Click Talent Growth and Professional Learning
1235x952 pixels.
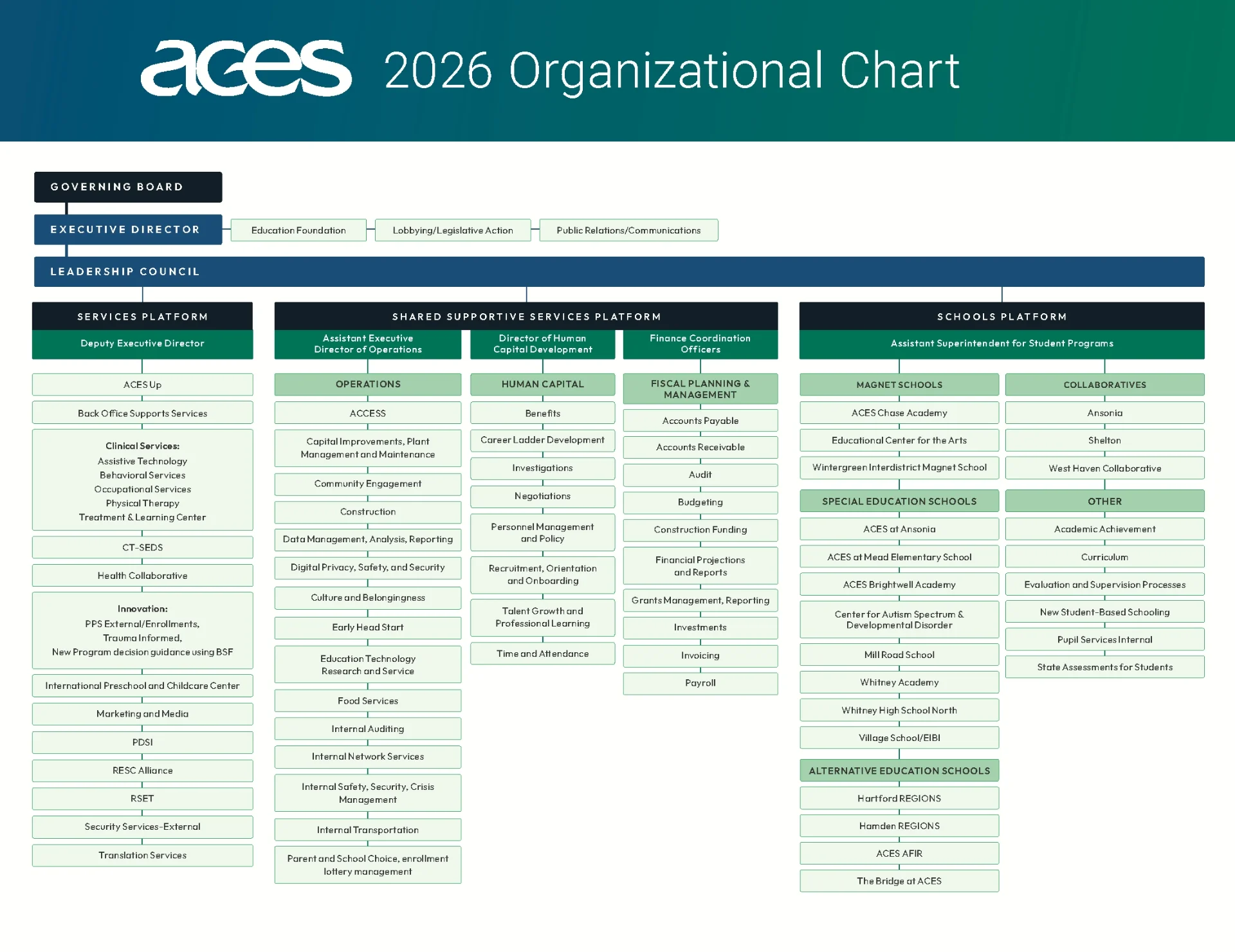click(x=542, y=617)
